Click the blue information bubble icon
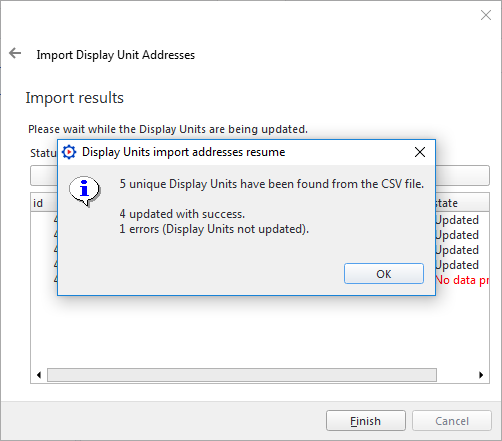The image size is (502, 441). tap(85, 191)
